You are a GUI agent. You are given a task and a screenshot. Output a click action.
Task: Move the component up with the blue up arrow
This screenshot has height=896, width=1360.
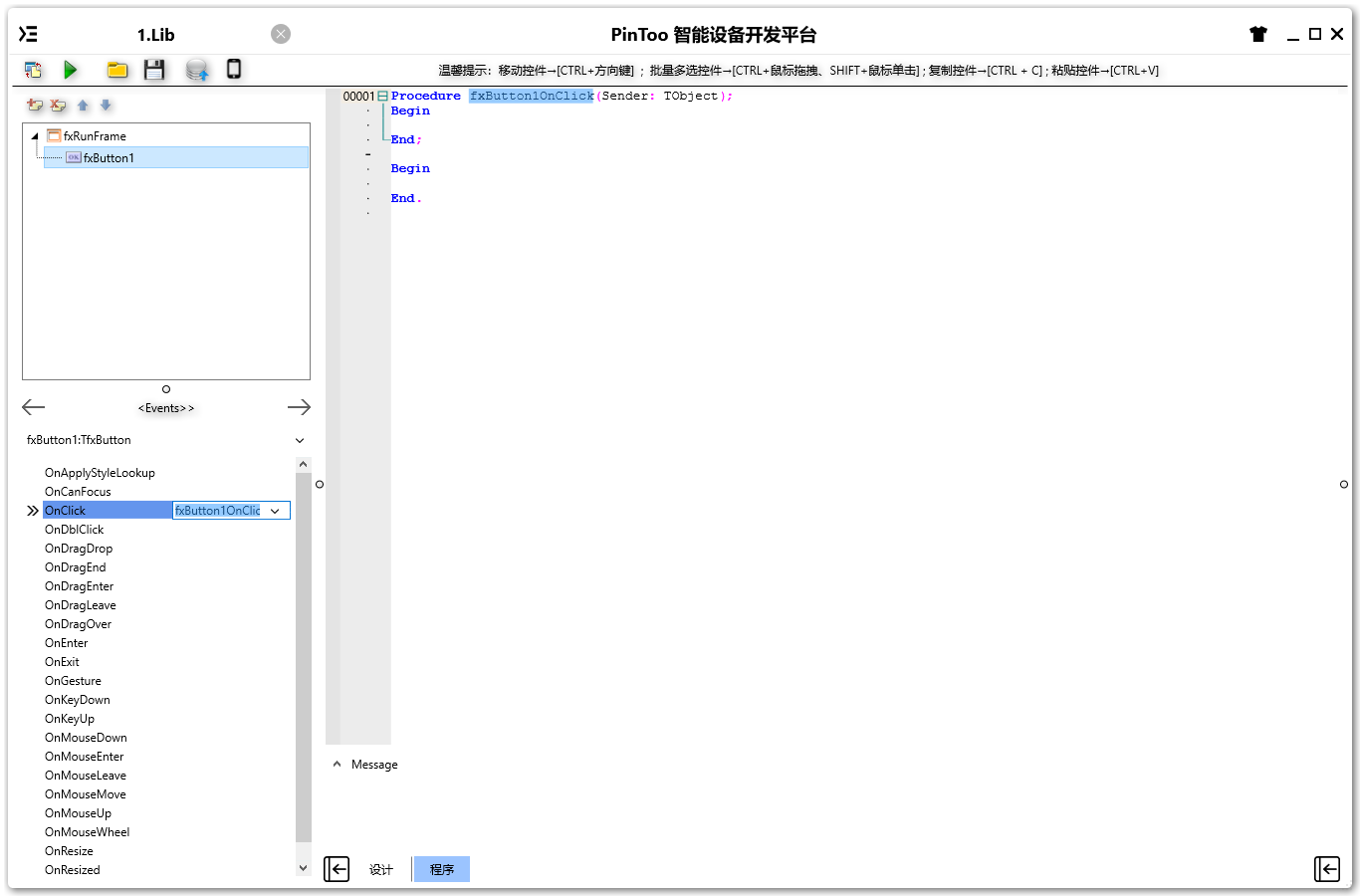point(83,105)
